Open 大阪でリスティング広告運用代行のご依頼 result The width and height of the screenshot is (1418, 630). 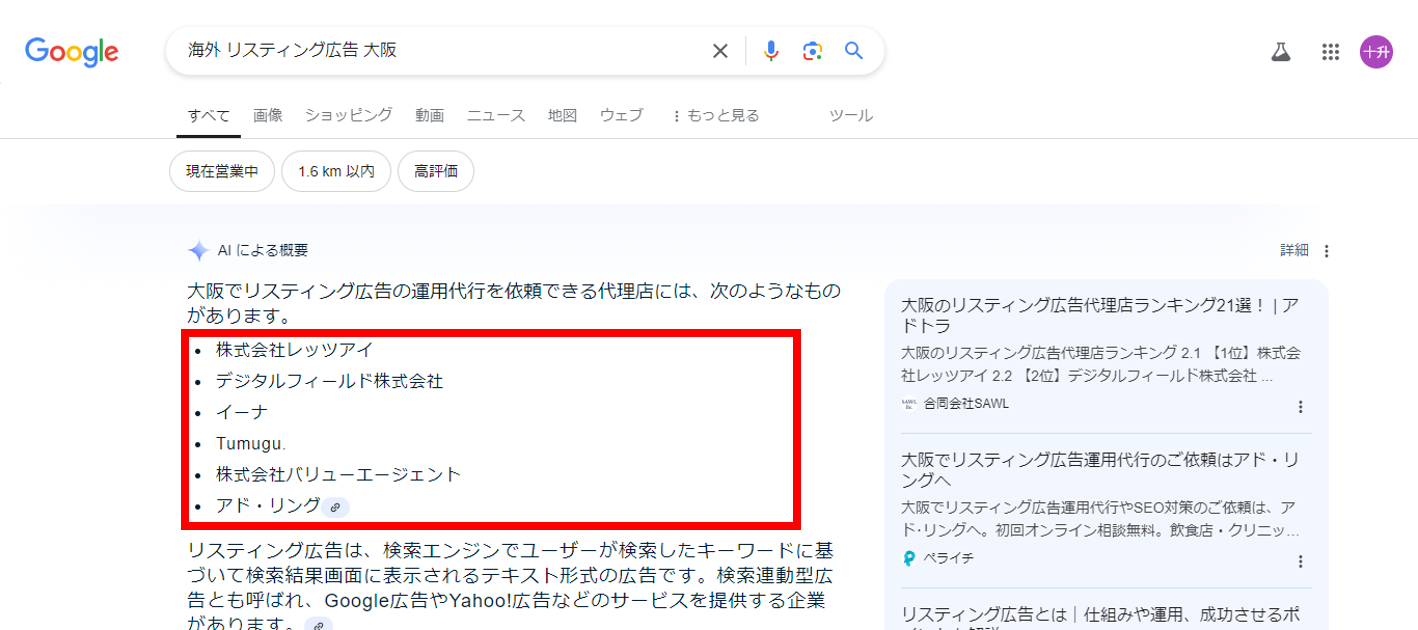pyautogui.click(x=1100, y=470)
